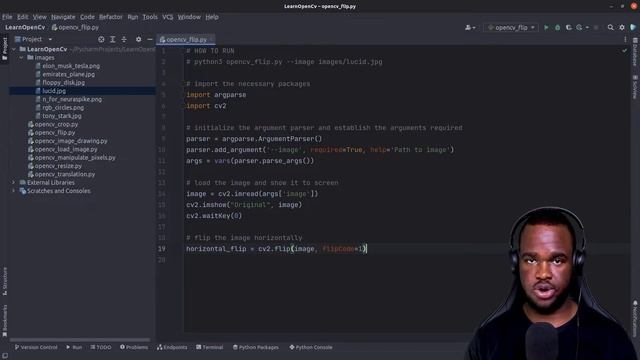
Task: Open Run tool window at bottom
Action: click(x=74, y=347)
